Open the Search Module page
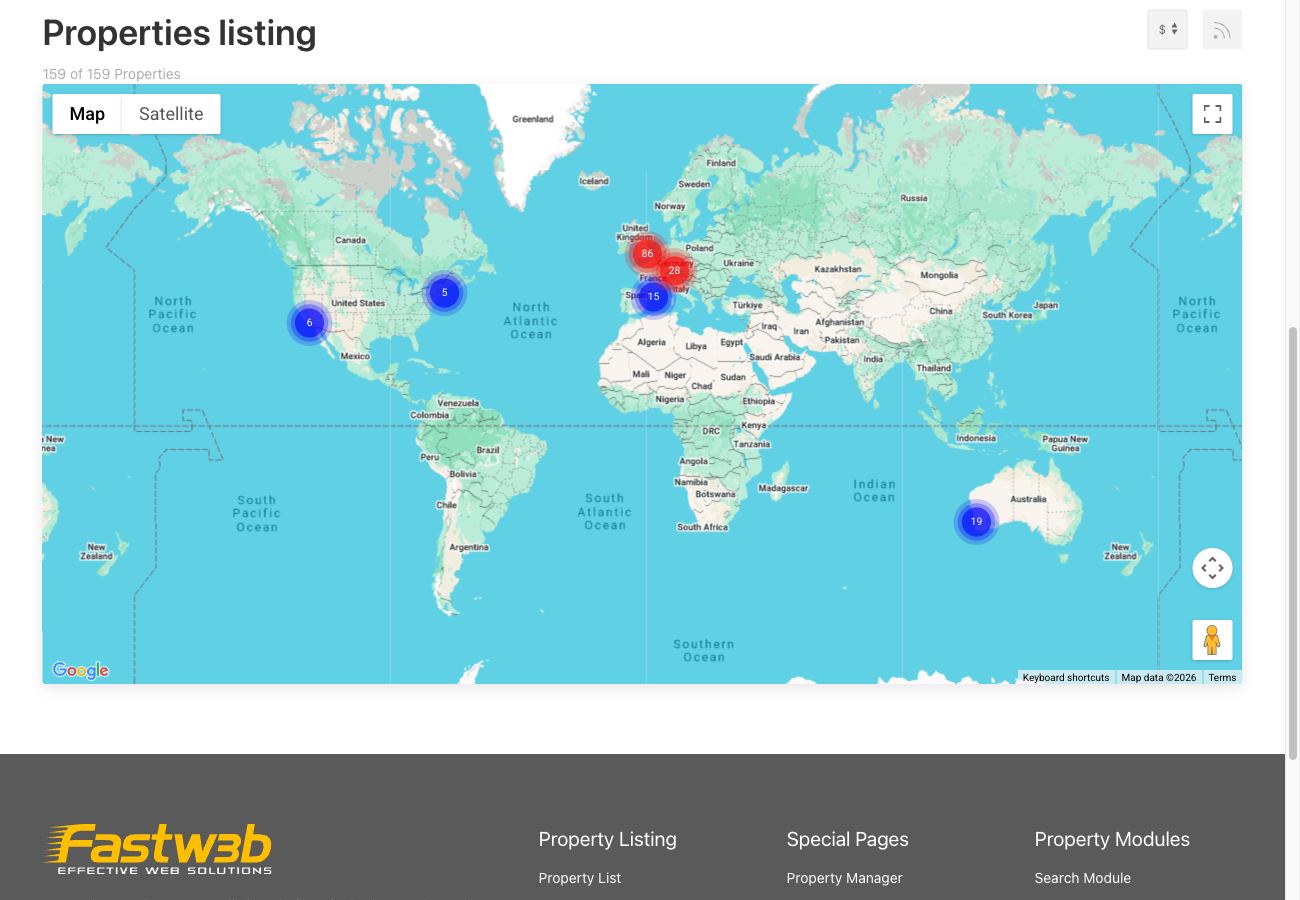 [1083, 878]
